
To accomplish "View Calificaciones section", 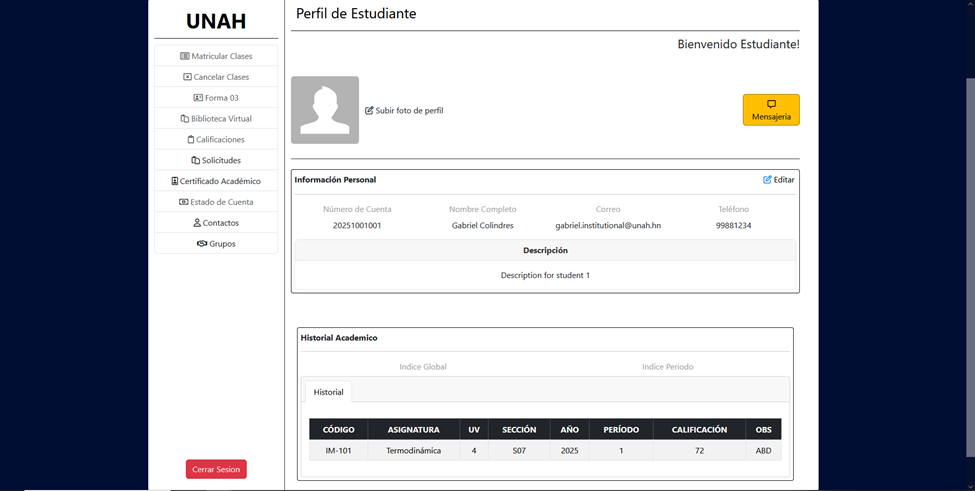I will tap(216, 139).
